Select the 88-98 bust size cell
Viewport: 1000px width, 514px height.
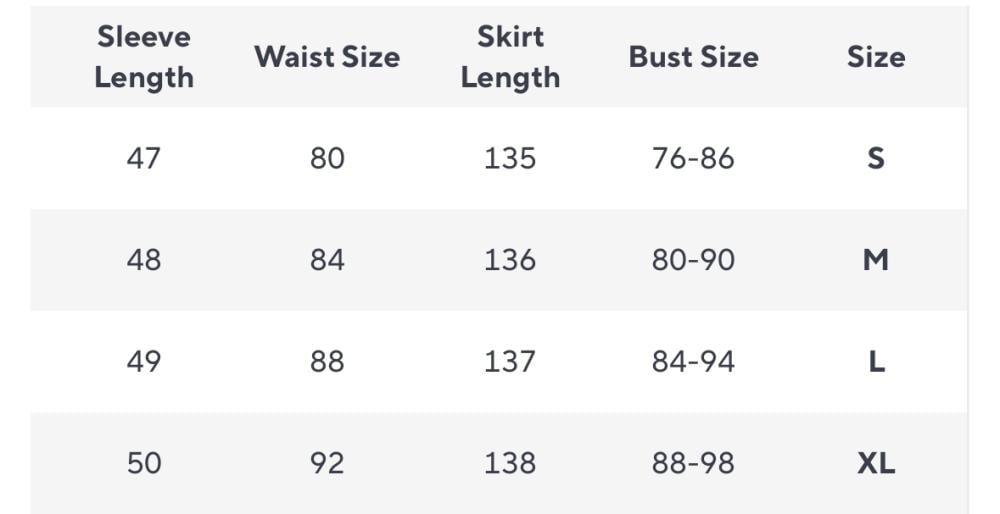tap(693, 463)
